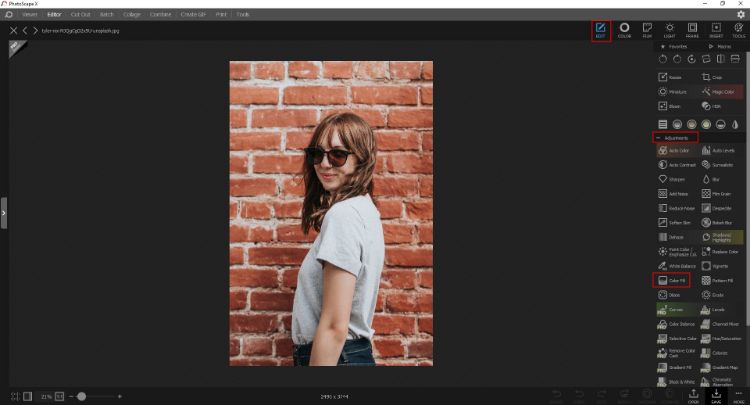Open the Light adjustments tab
Screen dimensions: 750x405
tap(670, 30)
